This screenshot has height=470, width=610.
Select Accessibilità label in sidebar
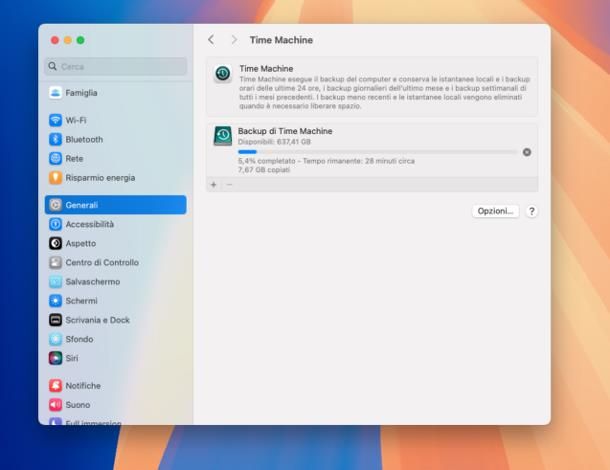pos(90,224)
